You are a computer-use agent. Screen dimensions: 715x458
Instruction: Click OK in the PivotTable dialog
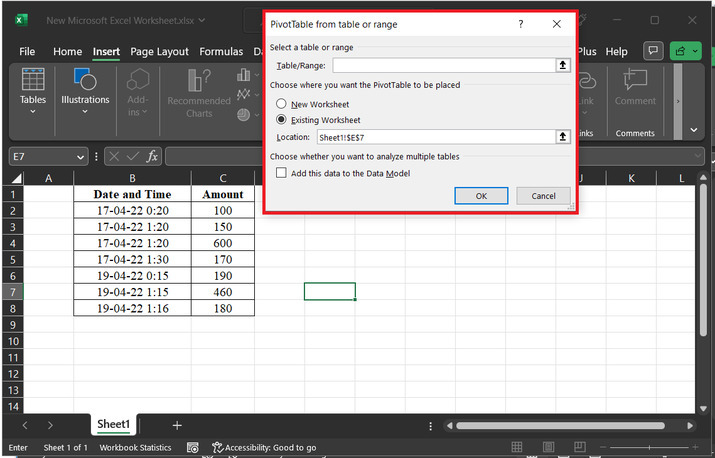tap(481, 196)
